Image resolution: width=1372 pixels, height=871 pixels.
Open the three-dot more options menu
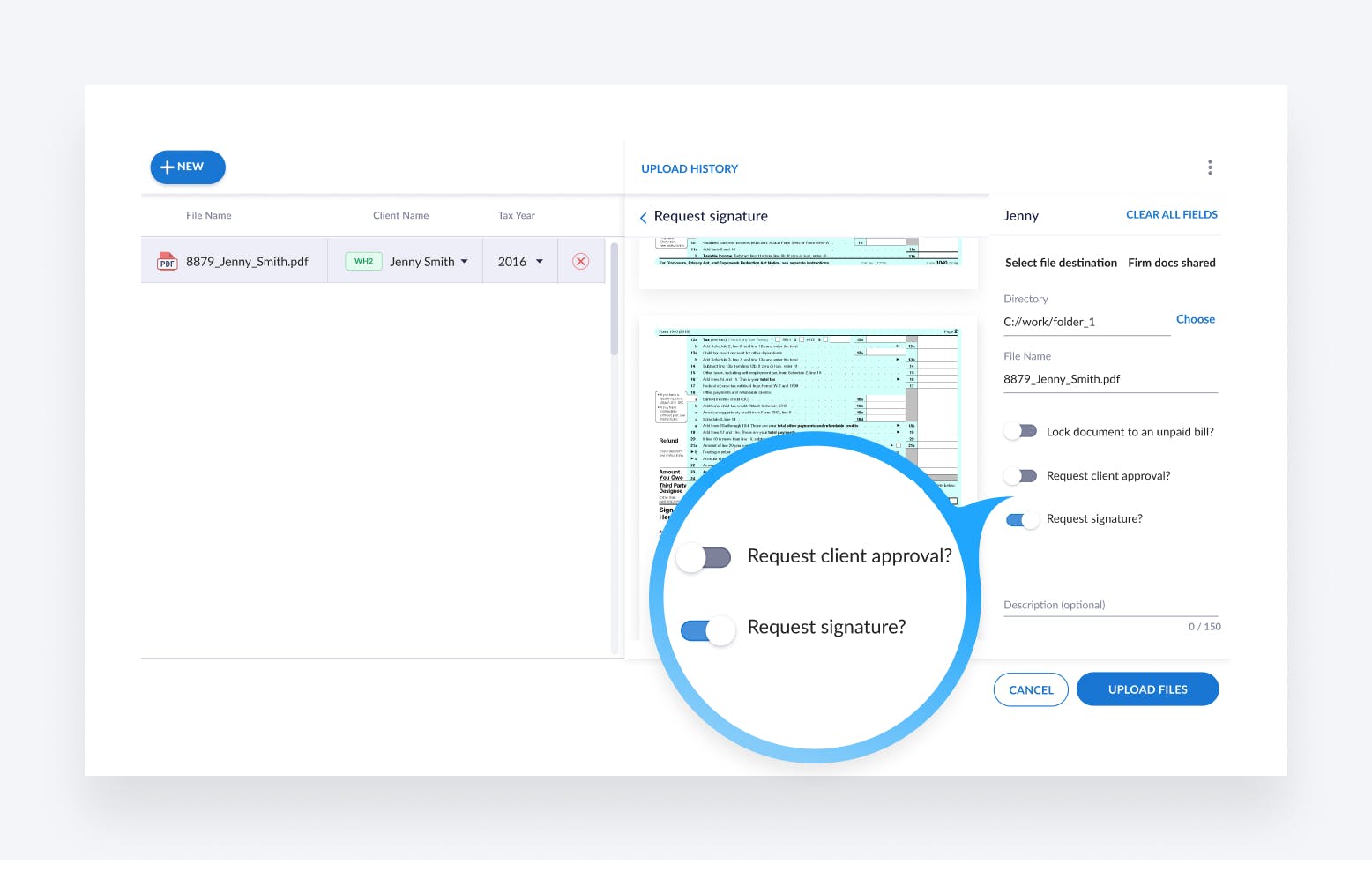click(x=1210, y=167)
